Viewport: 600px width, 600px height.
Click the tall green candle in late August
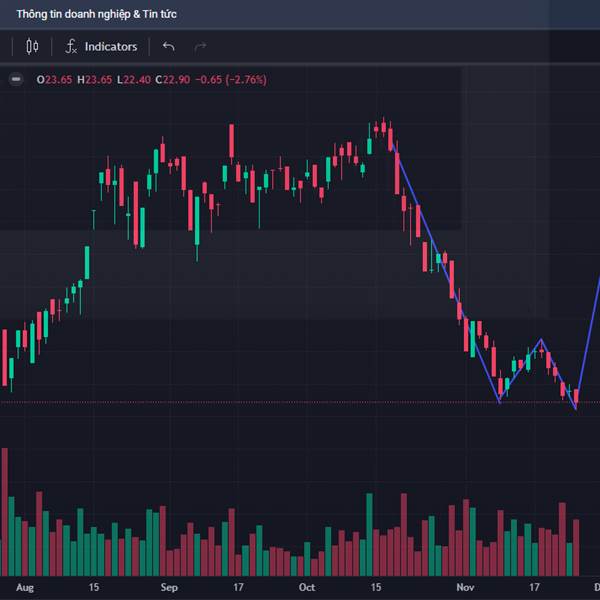click(x=87, y=263)
